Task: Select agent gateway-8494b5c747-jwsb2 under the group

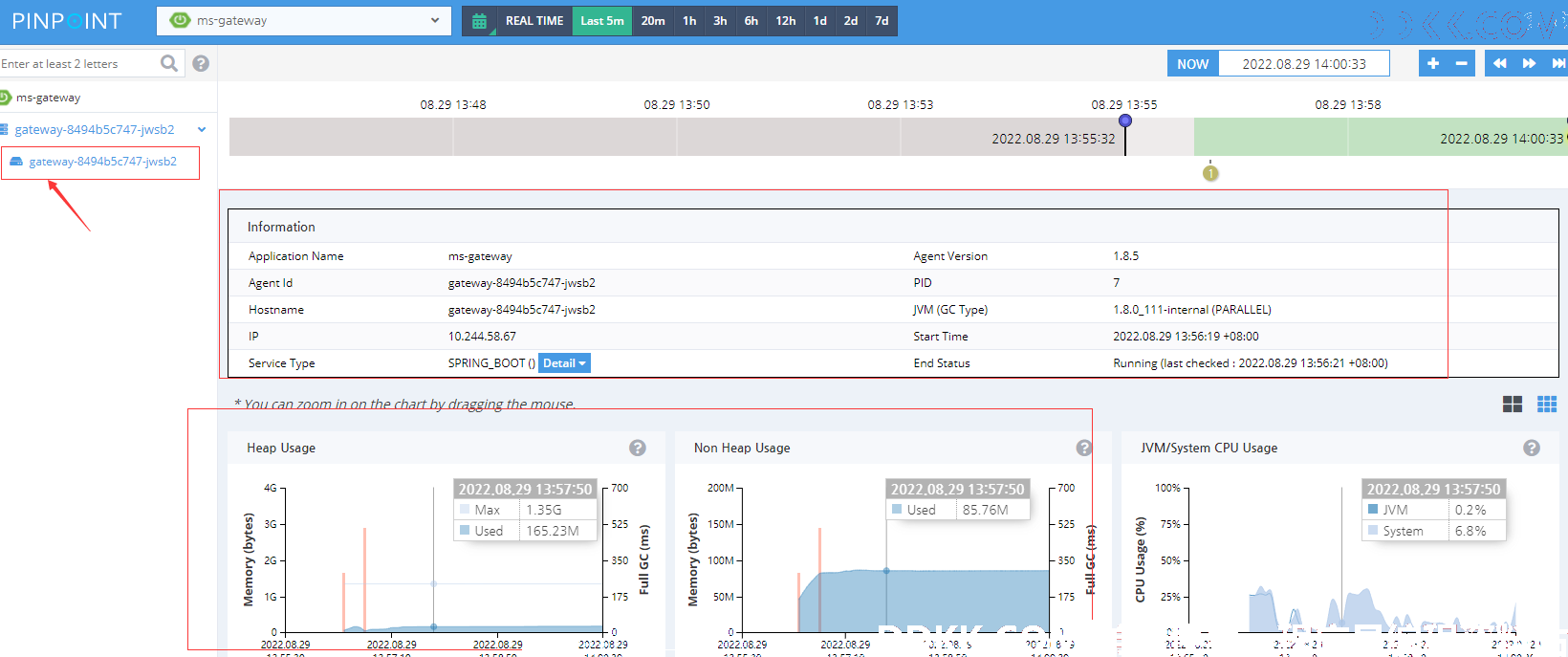Action: click(x=101, y=162)
